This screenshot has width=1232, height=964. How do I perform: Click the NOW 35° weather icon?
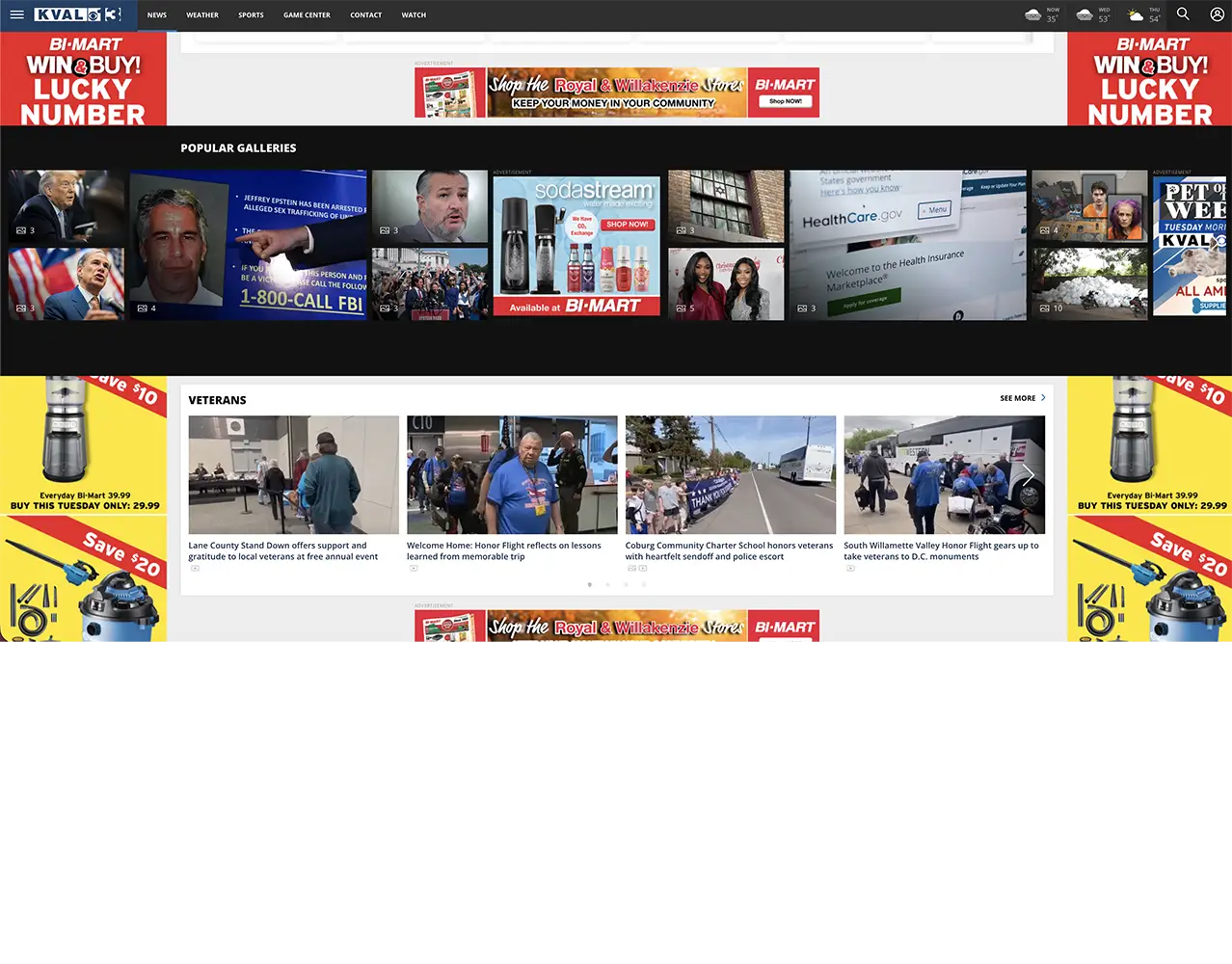click(x=1032, y=14)
